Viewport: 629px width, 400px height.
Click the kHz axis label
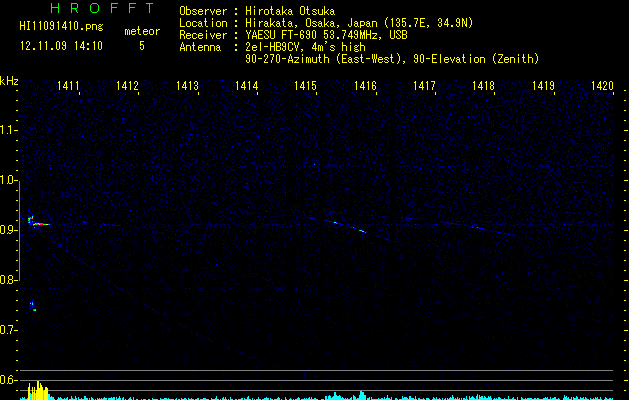(x=9, y=81)
